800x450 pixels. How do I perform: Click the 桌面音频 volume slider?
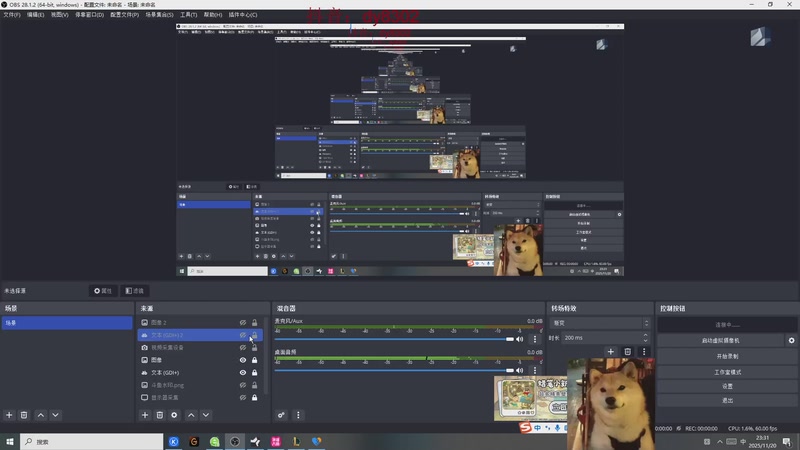tap(394, 370)
